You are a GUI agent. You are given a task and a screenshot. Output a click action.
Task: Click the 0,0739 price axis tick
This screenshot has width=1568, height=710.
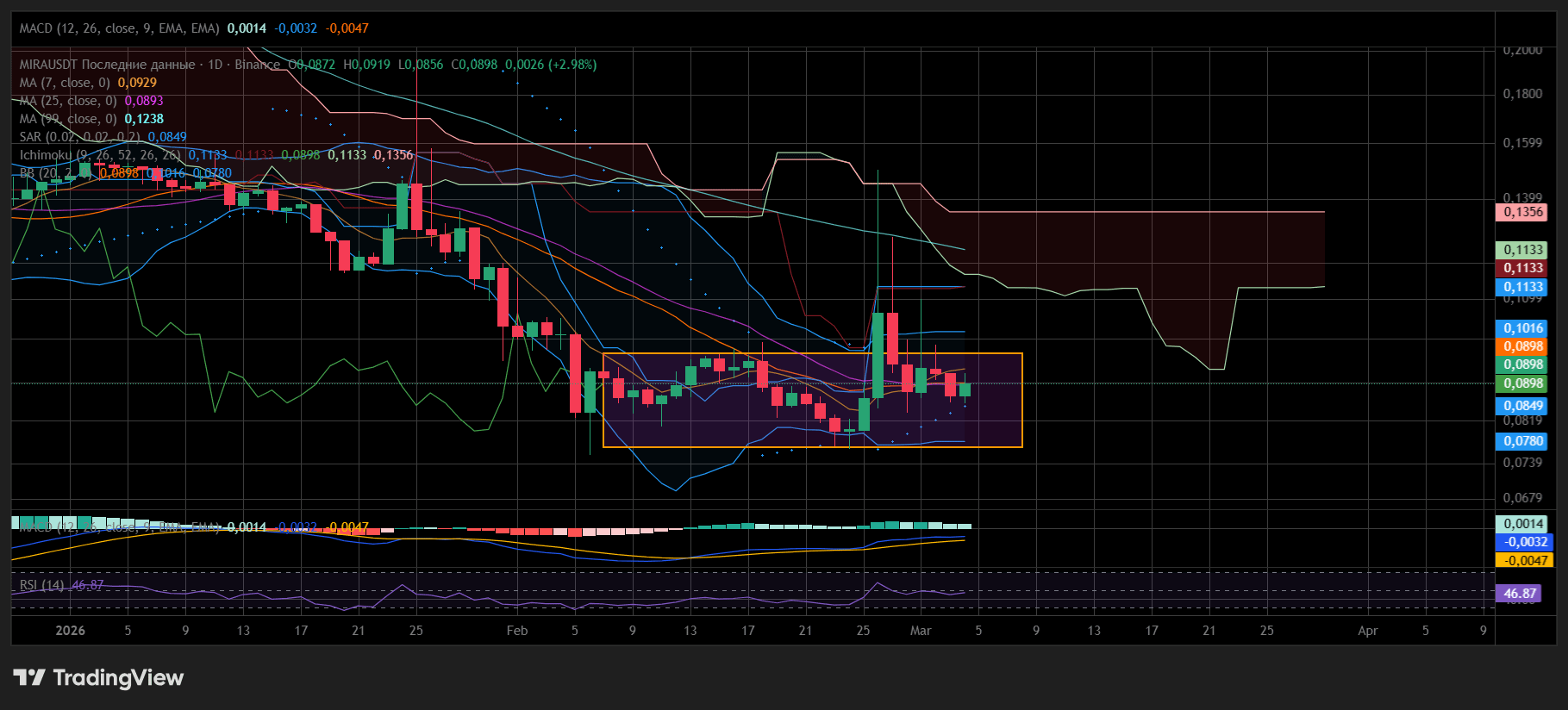(x=1522, y=463)
